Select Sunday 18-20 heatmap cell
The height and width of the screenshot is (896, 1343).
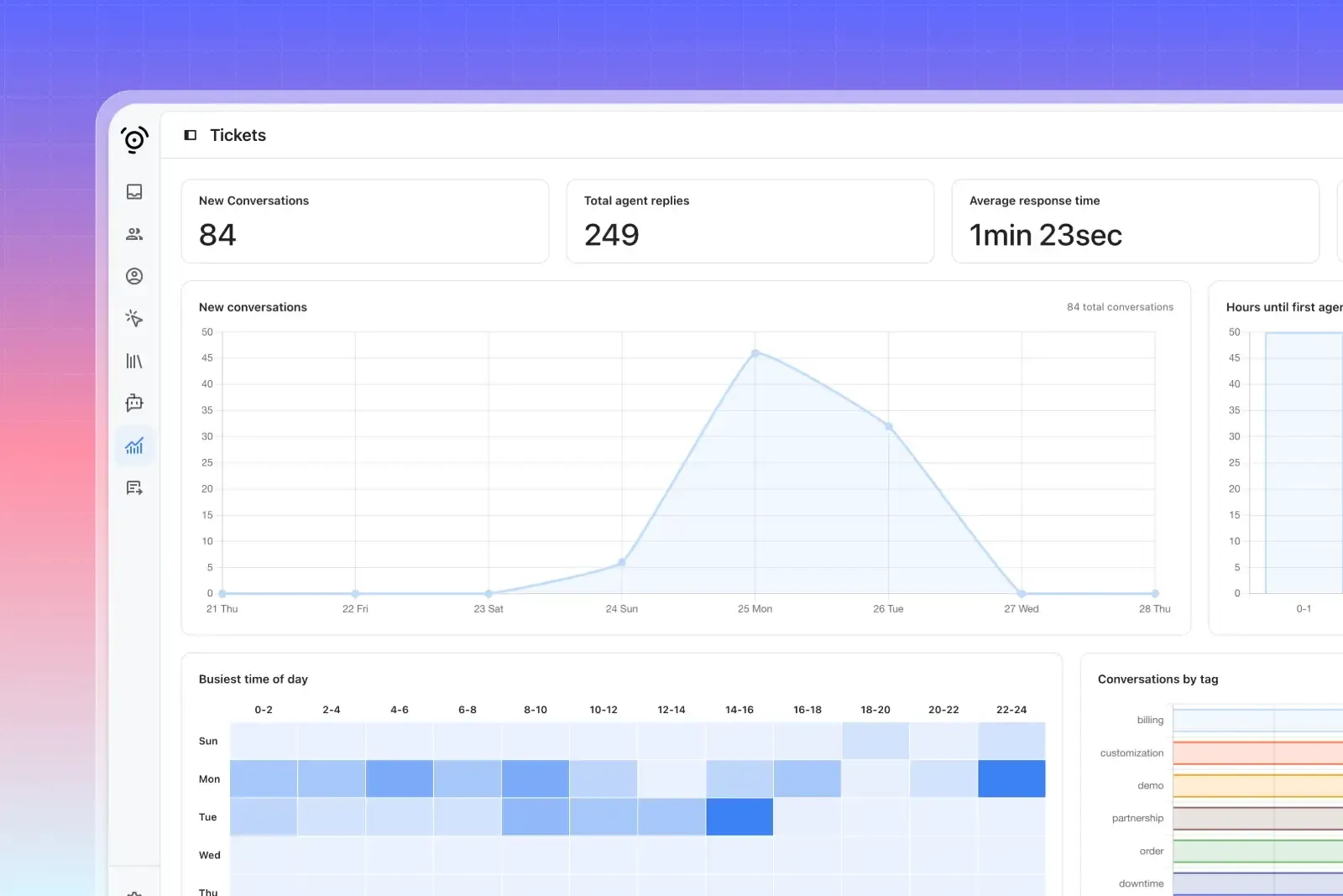click(875, 741)
